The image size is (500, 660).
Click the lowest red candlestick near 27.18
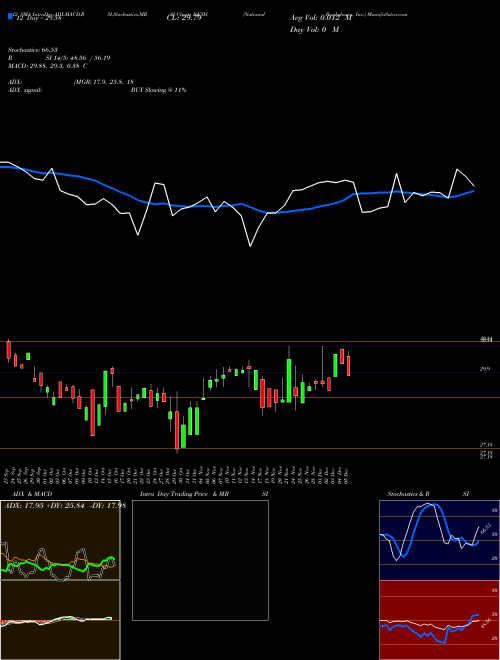coord(177,430)
